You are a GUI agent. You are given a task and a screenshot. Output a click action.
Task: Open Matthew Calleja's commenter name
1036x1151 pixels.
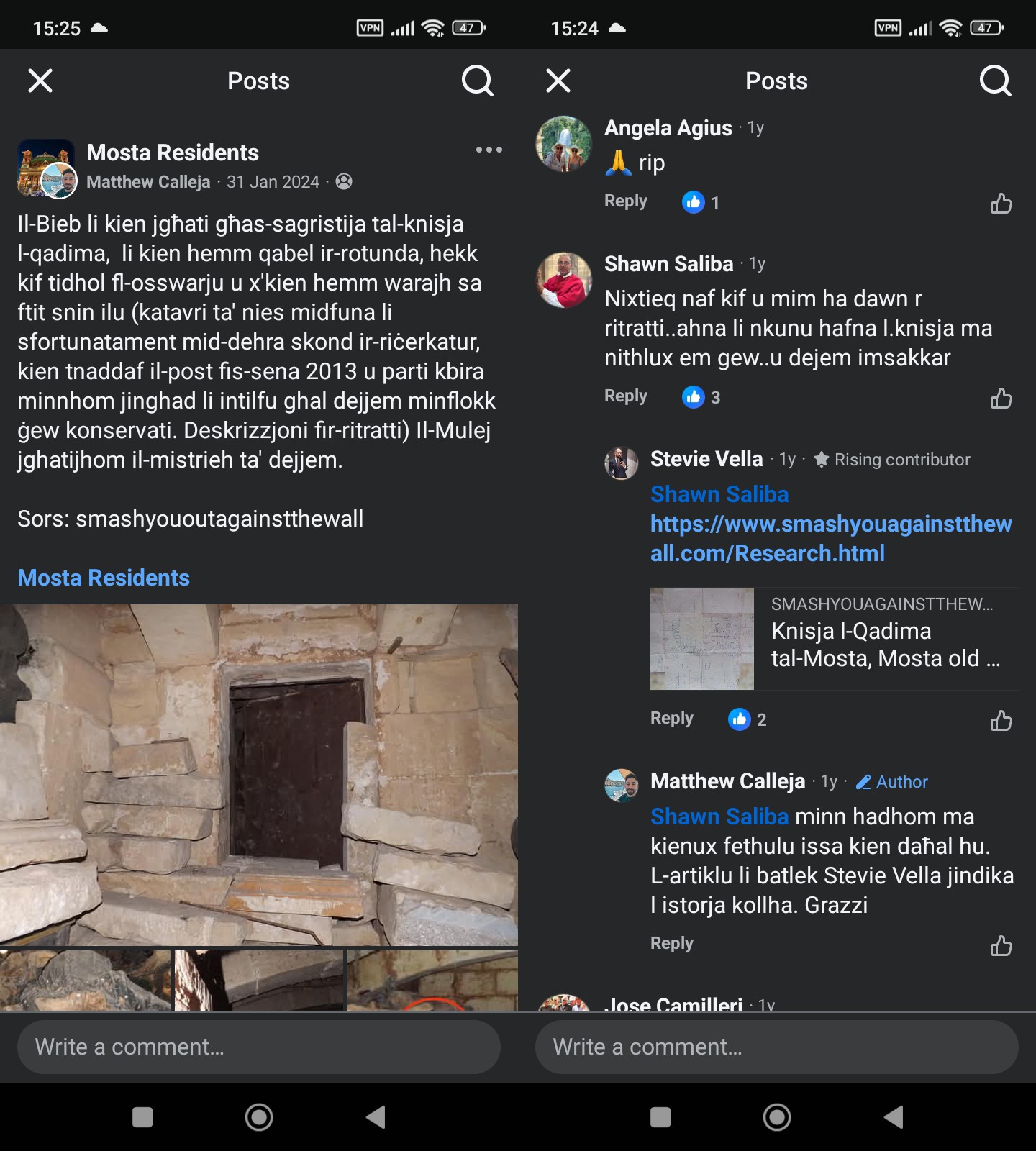pos(728,781)
